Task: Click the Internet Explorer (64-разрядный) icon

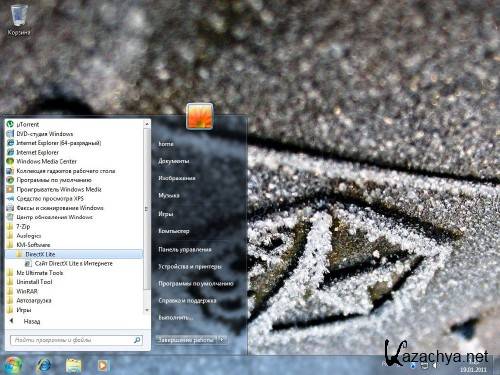Action: [x=10, y=143]
